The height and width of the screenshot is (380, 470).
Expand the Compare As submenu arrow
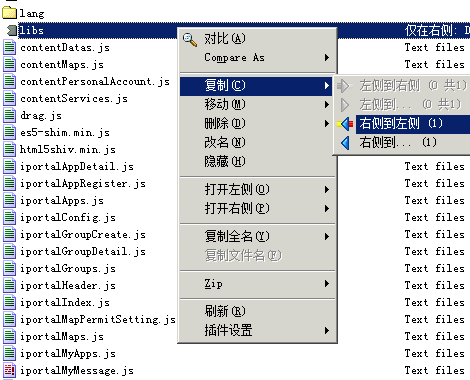[x=327, y=58]
